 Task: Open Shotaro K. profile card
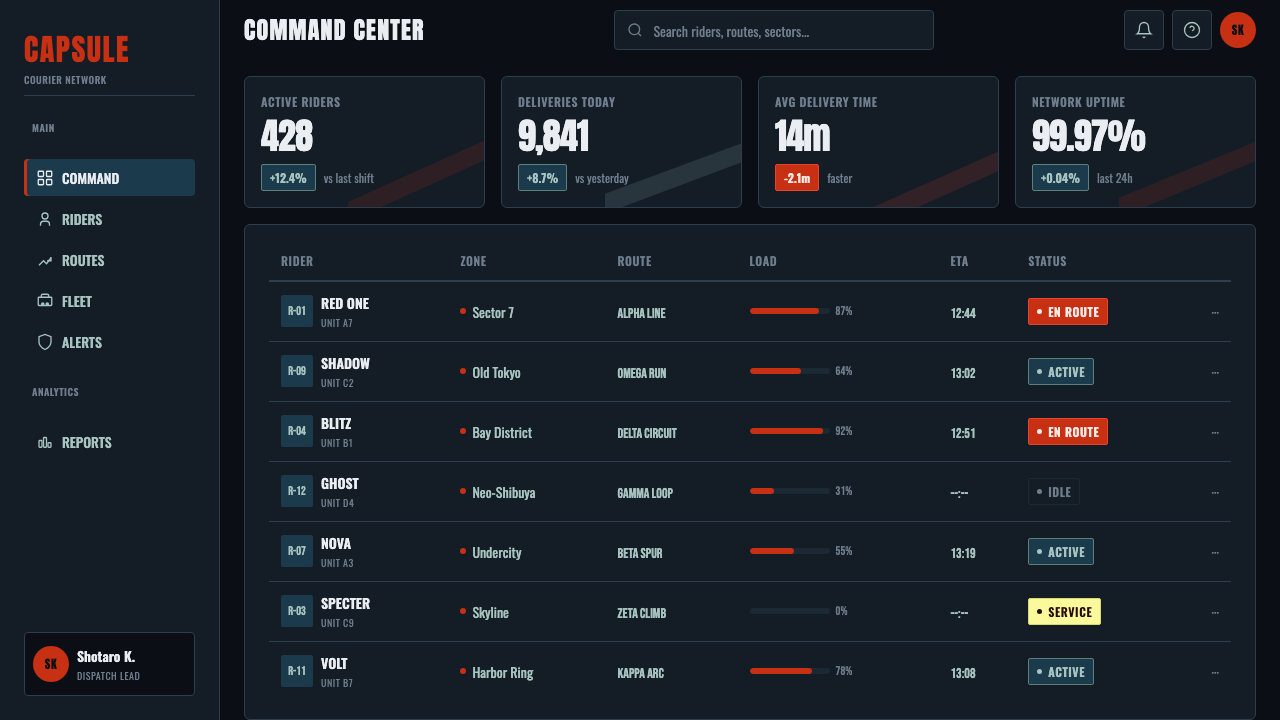109,664
